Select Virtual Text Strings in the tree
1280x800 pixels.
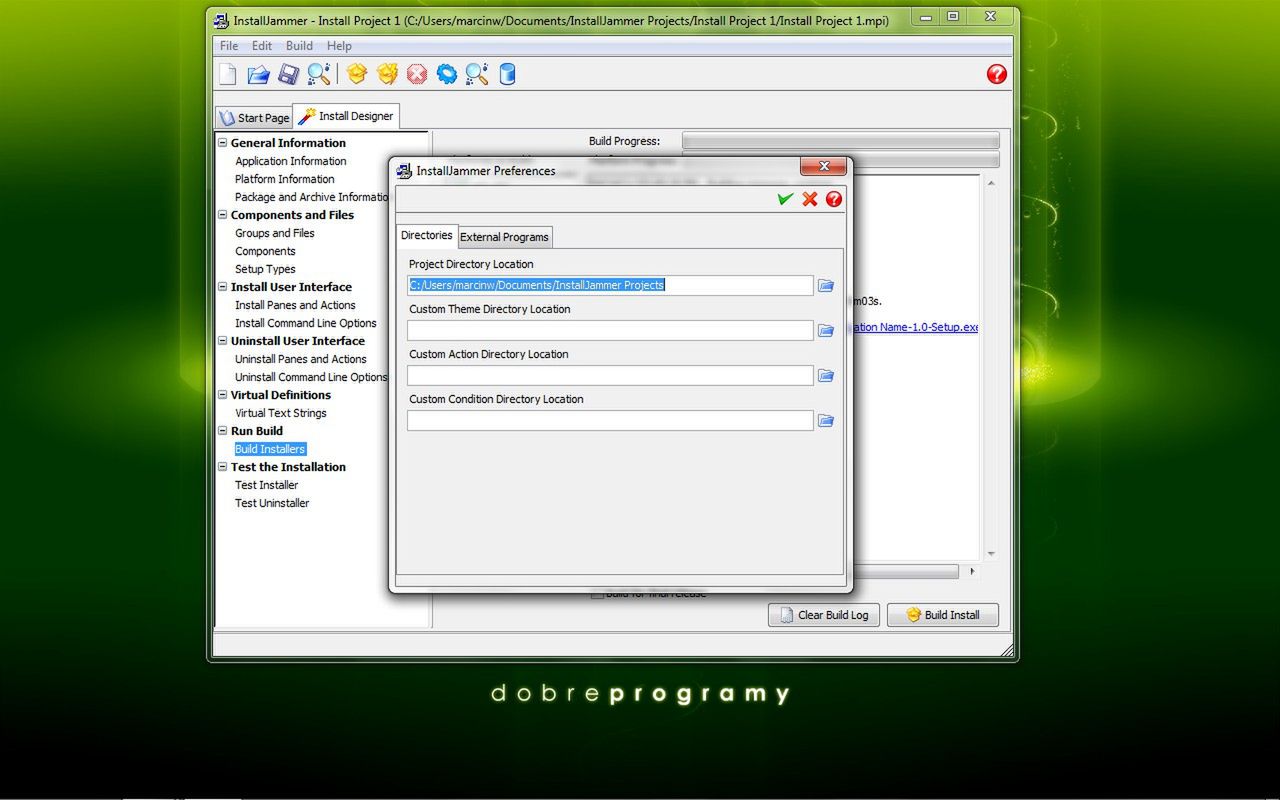(x=281, y=413)
